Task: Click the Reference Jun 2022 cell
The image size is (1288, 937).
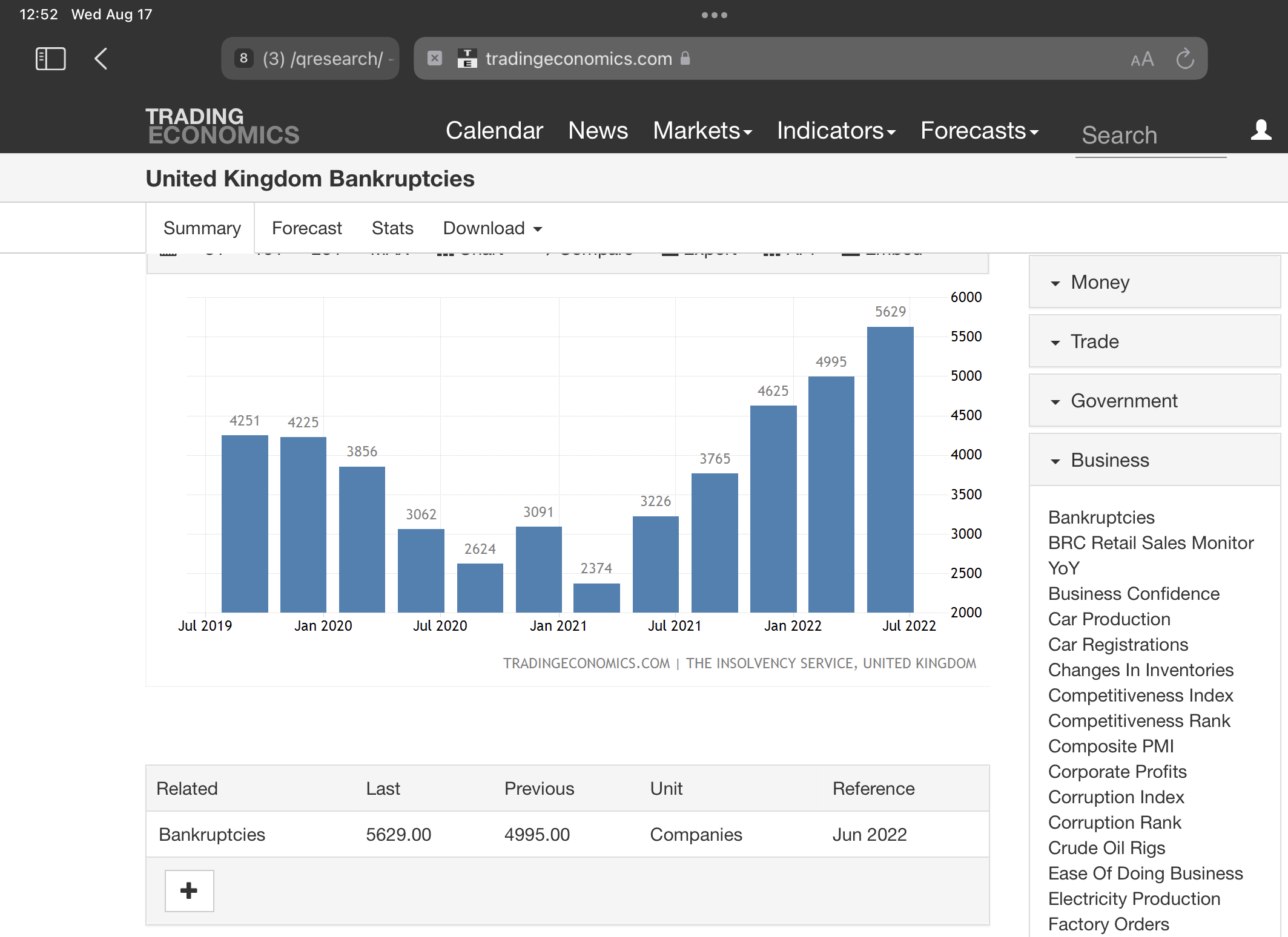Action: pos(870,835)
